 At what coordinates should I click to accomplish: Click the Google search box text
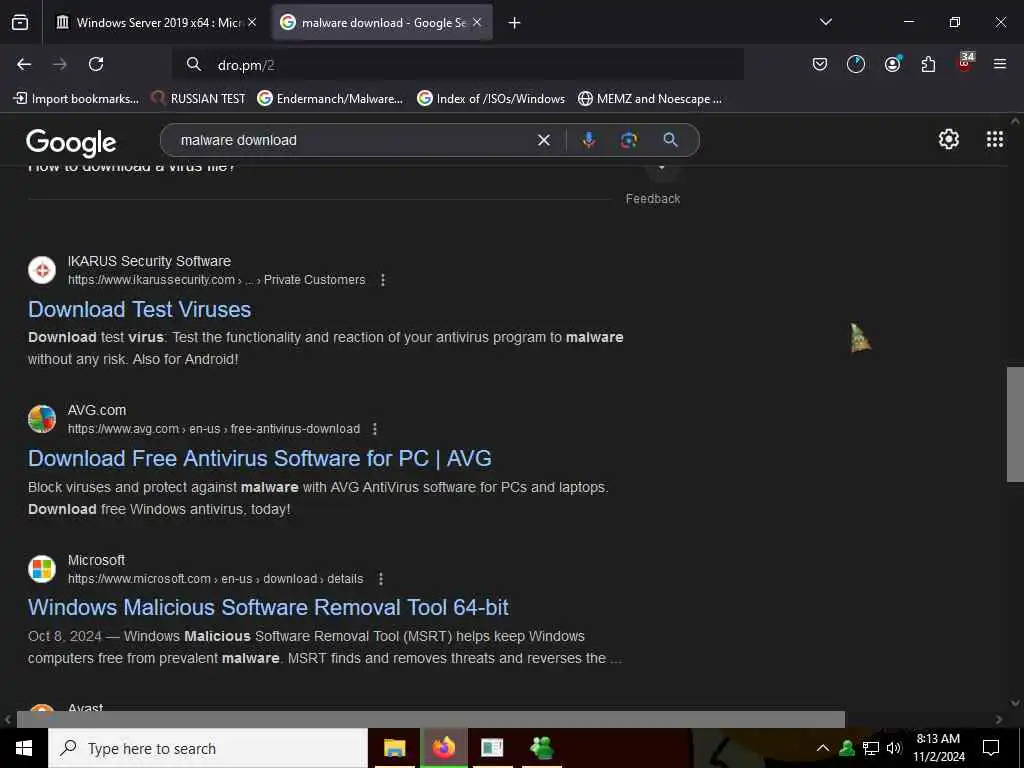point(238,140)
